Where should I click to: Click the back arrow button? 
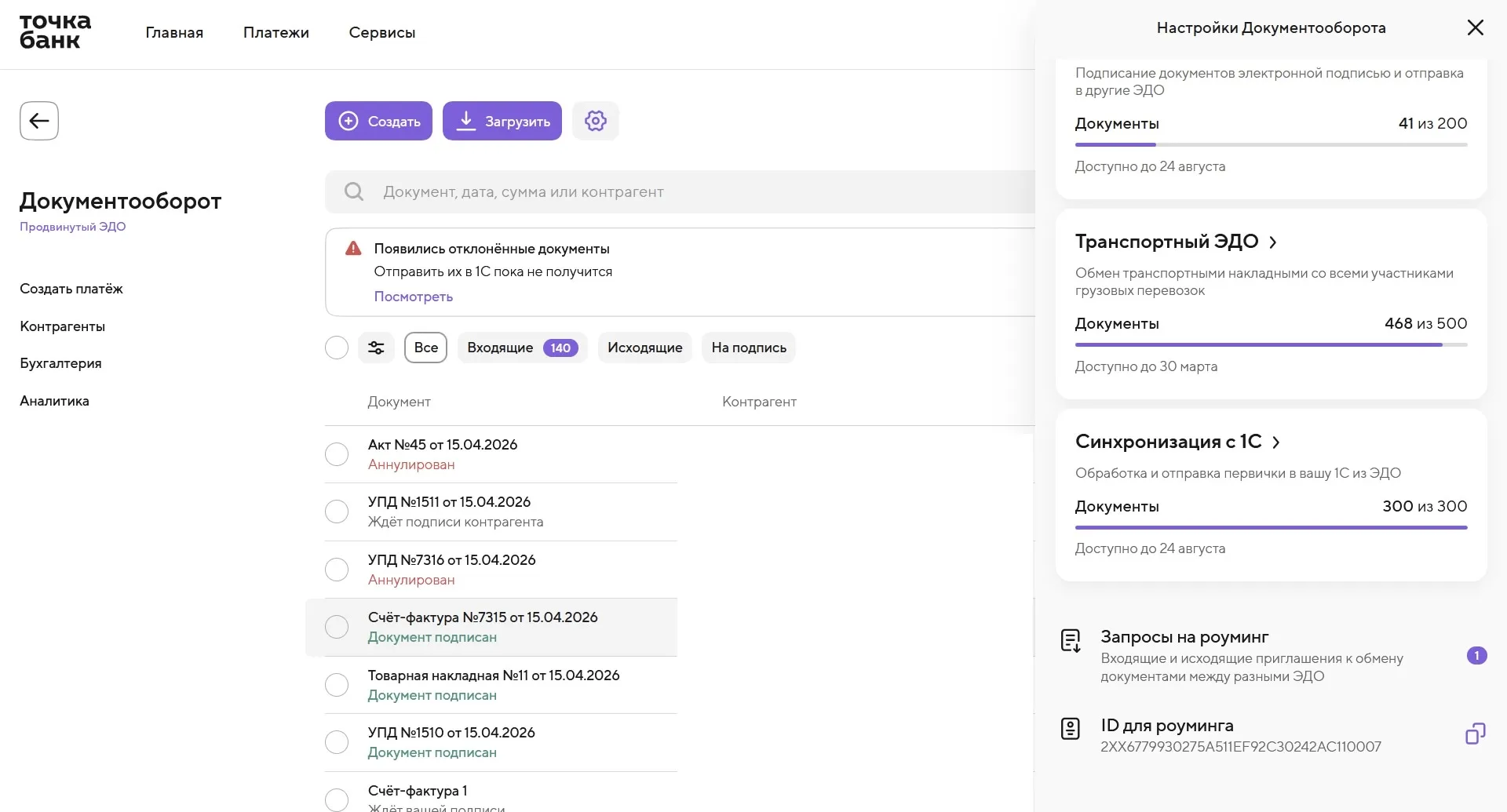tap(39, 121)
